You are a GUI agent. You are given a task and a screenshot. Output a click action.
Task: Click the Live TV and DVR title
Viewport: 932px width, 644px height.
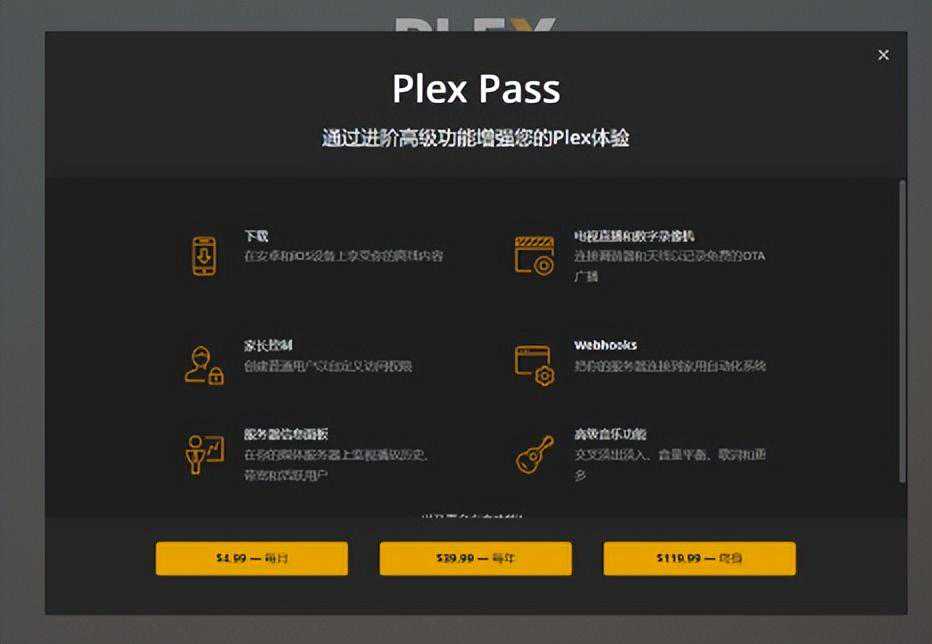634,236
